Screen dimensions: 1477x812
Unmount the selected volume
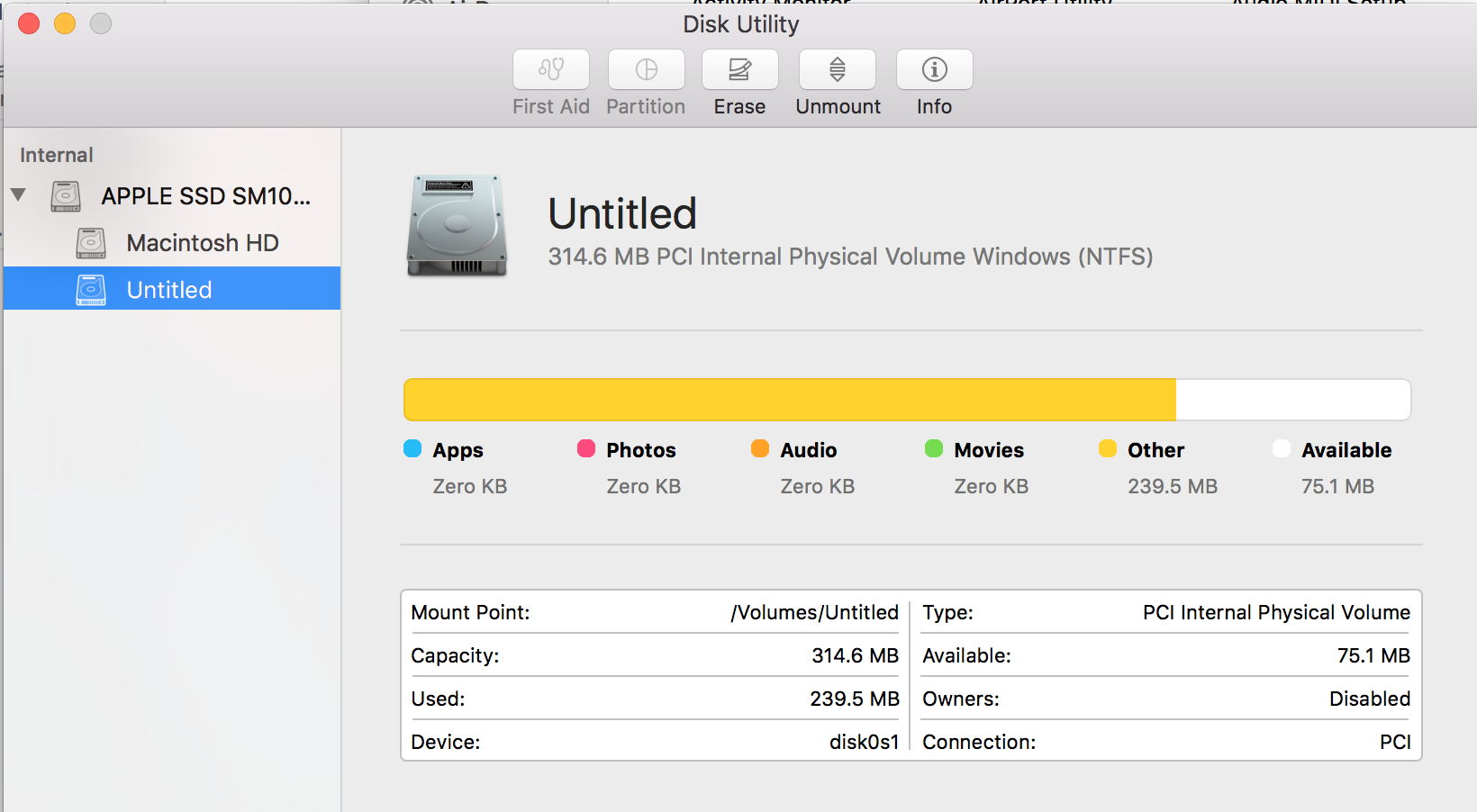[838, 69]
